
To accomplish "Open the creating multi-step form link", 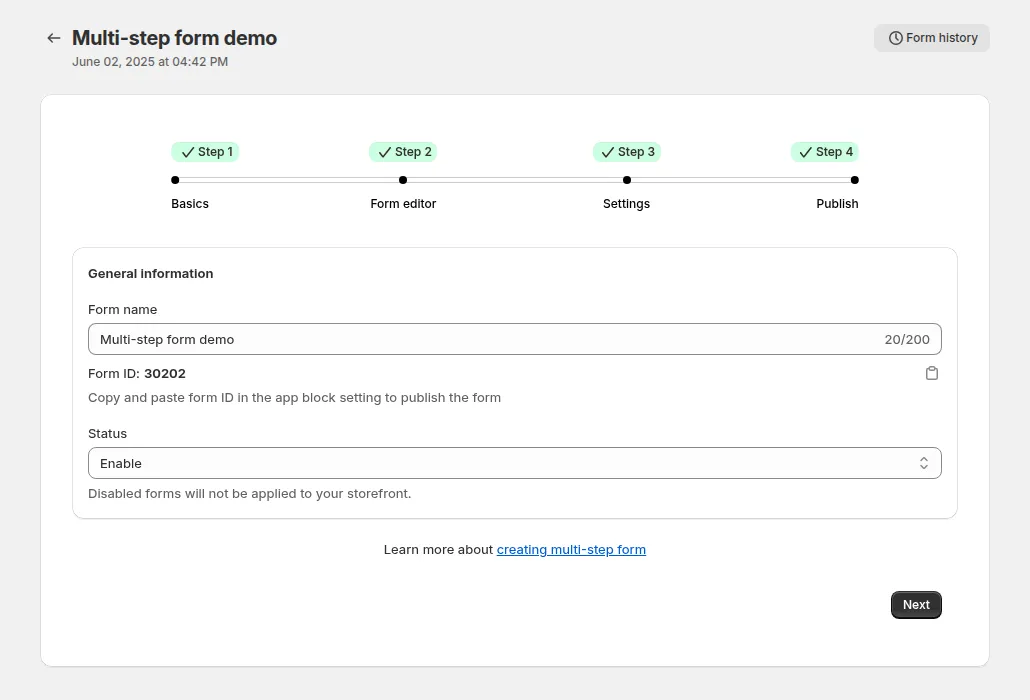I will 571,550.
